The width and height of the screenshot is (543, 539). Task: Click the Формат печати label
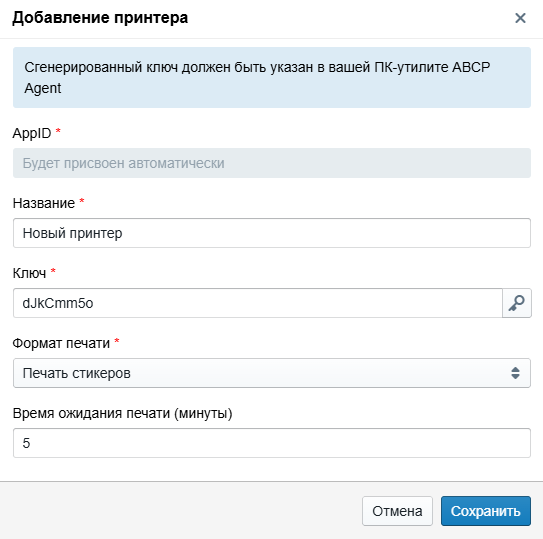click(x=61, y=343)
